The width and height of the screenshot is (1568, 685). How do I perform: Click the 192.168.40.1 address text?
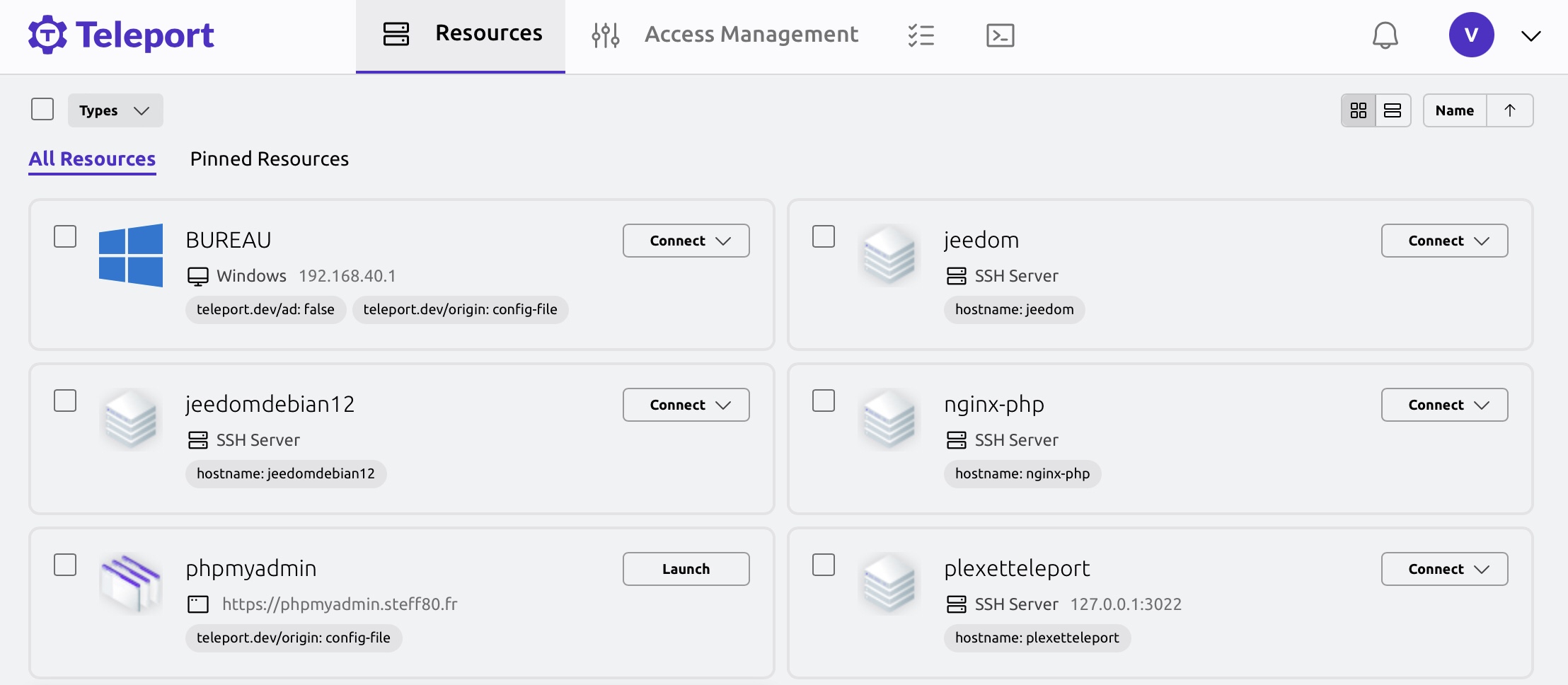tap(347, 276)
